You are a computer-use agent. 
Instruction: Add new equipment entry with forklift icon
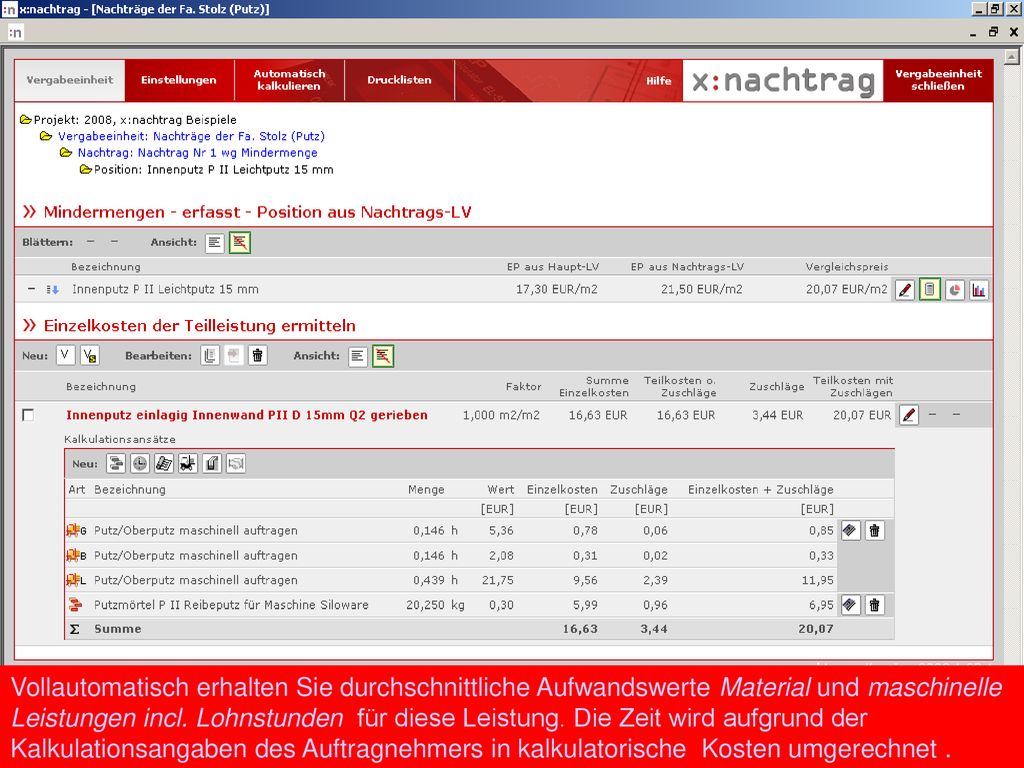pos(188,464)
